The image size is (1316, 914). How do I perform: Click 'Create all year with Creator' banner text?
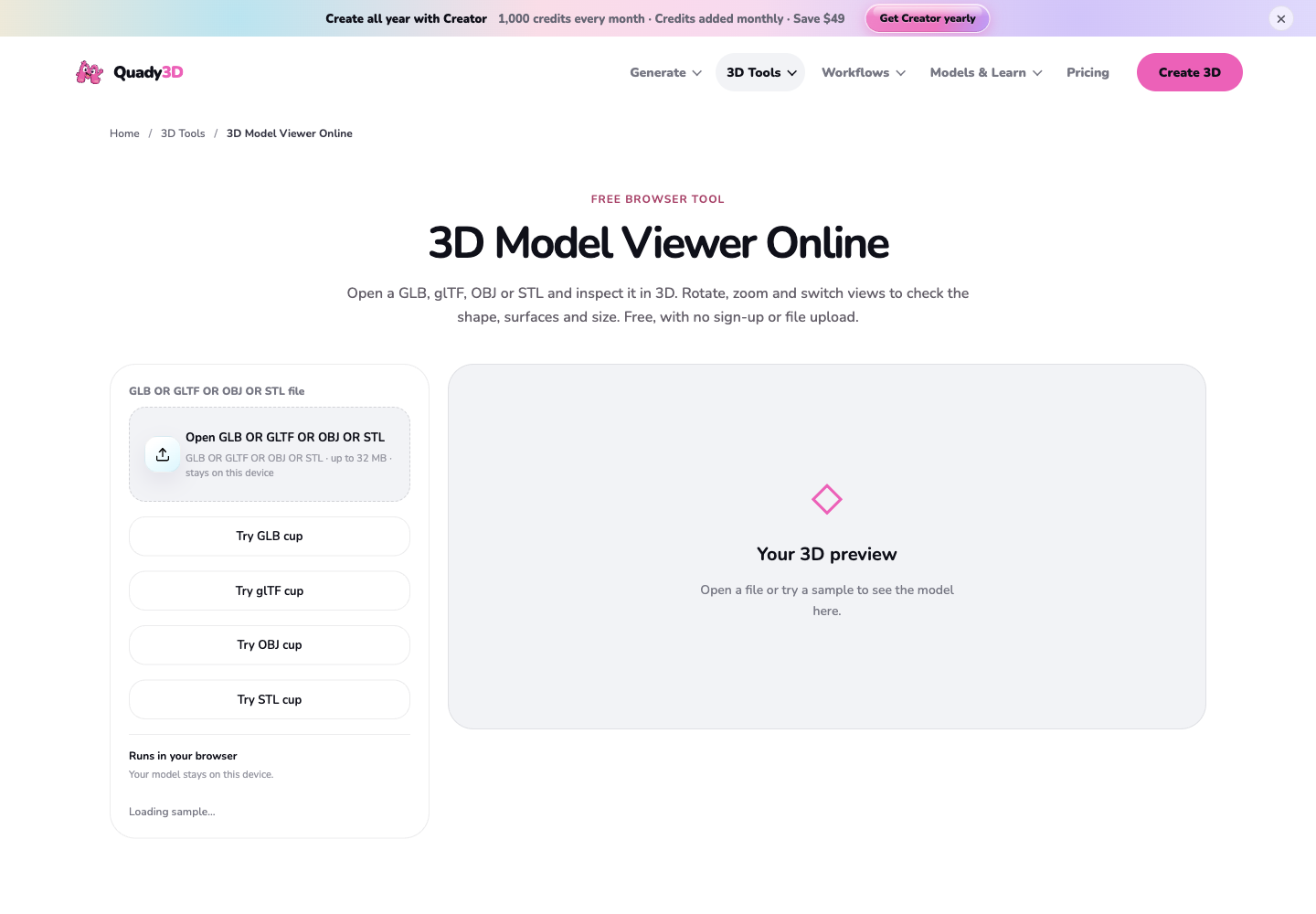(407, 18)
